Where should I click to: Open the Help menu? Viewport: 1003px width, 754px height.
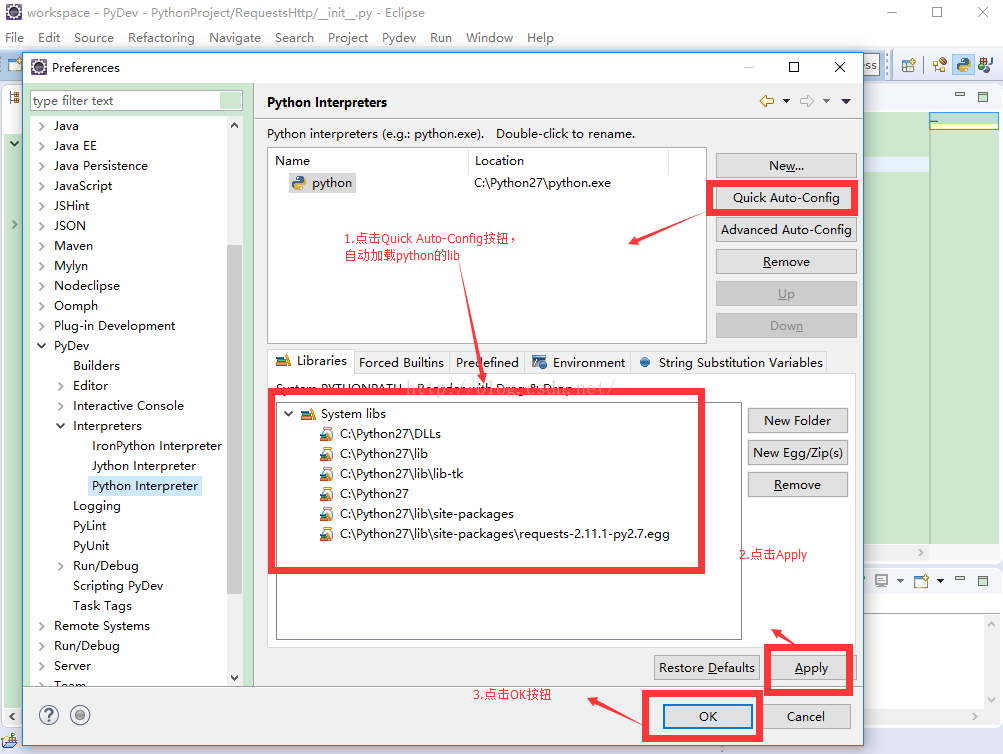coord(540,38)
